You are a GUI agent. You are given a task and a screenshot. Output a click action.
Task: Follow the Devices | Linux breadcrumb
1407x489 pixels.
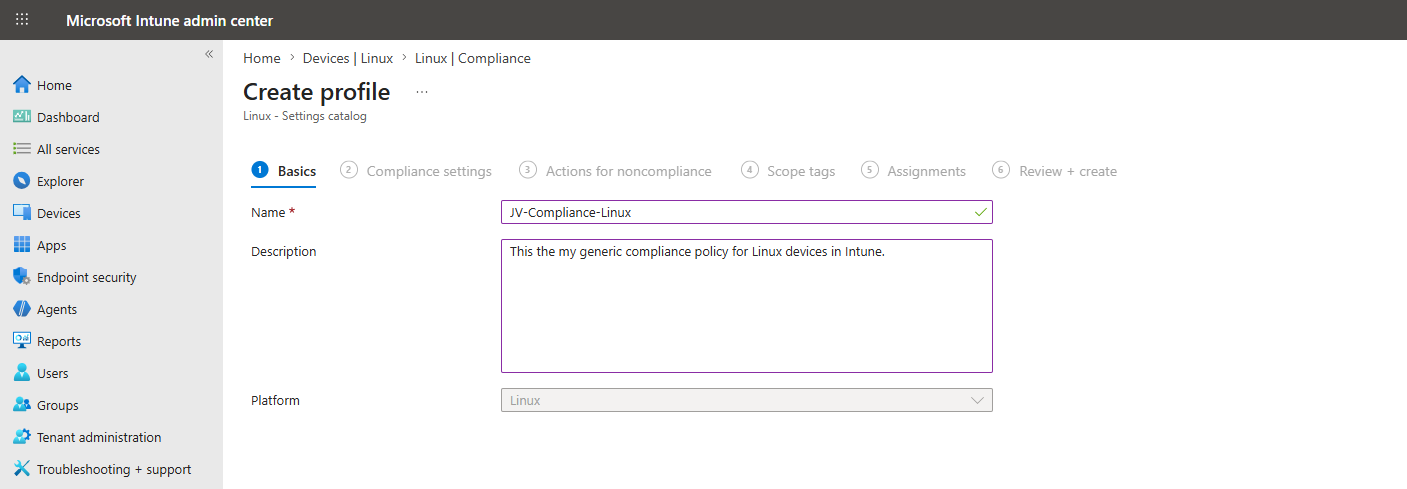click(x=348, y=58)
